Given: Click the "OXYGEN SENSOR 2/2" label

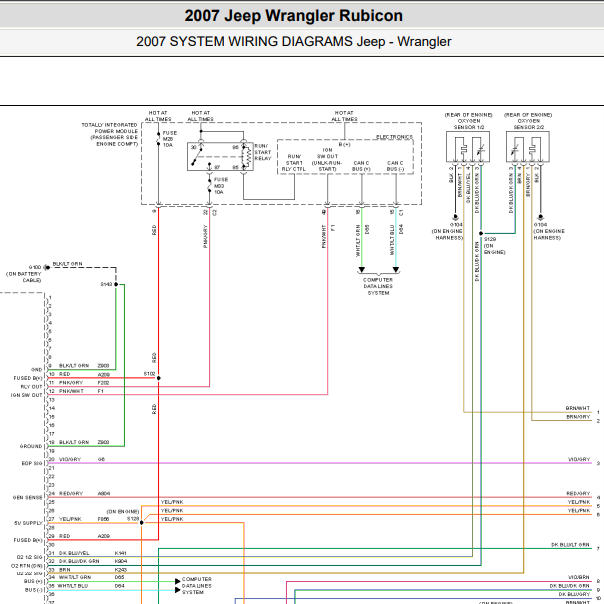Looking at the screenshot, I should [528, 124].
